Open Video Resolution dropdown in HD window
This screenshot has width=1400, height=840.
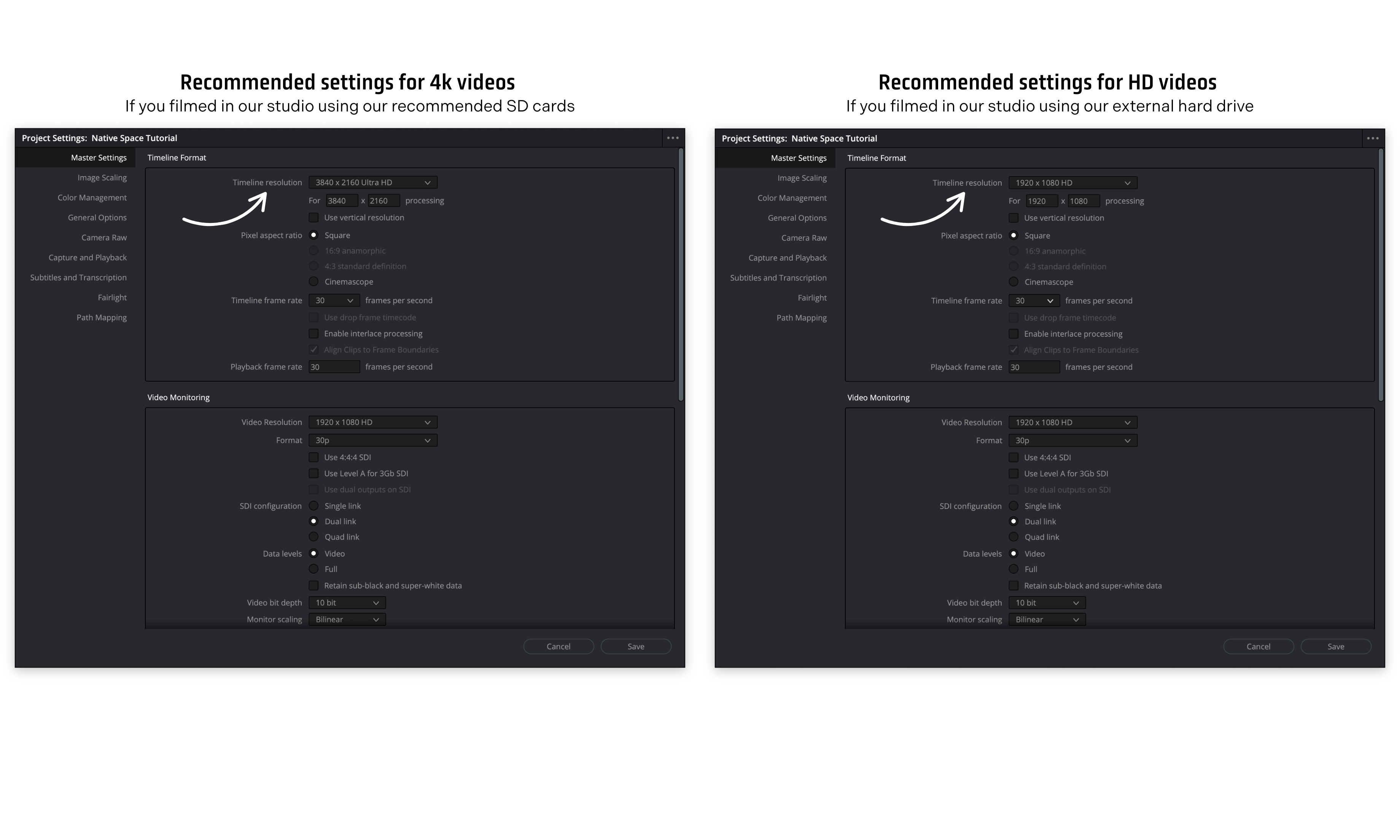[x=1073, y=422]
